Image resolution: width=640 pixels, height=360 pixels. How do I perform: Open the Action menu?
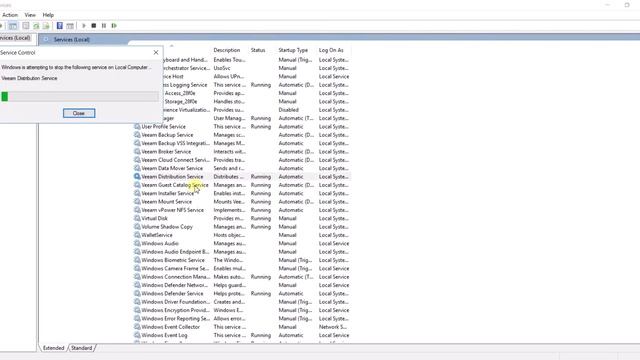click(10, 15)
